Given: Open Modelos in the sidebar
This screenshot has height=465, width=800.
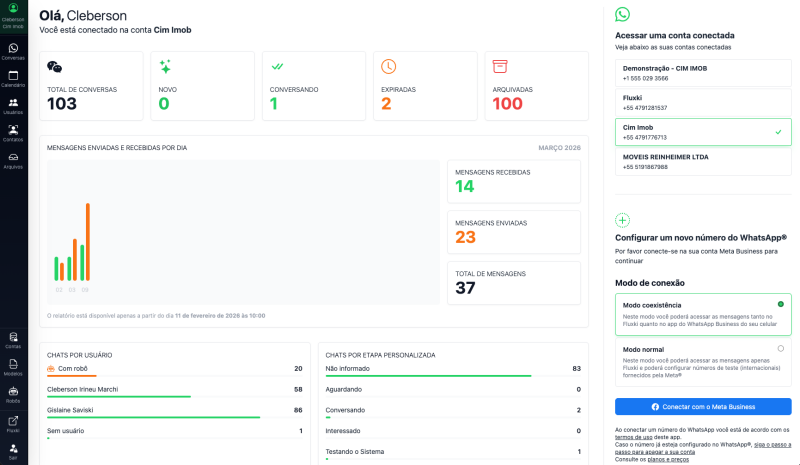Looking at the screenshot, I should point(13,367).
